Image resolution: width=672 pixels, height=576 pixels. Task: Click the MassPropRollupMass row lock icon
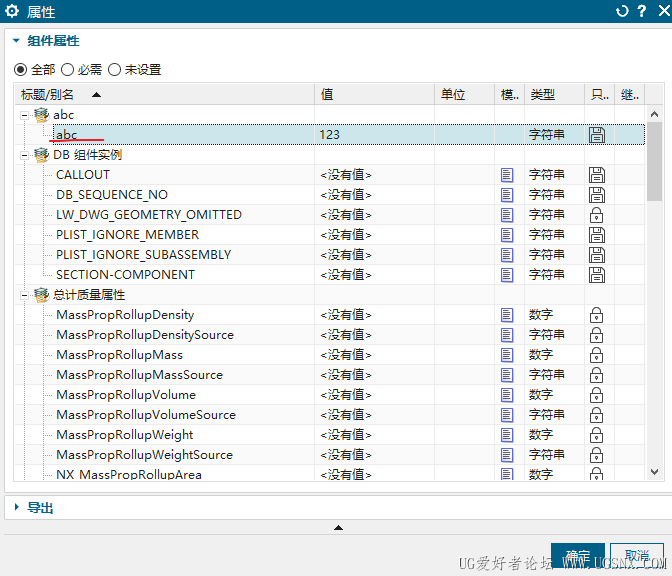pos(597,355)
